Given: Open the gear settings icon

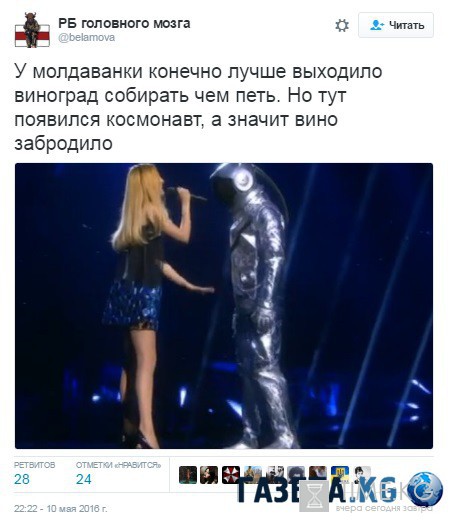Looking at the screenshot, I should 342,25.
